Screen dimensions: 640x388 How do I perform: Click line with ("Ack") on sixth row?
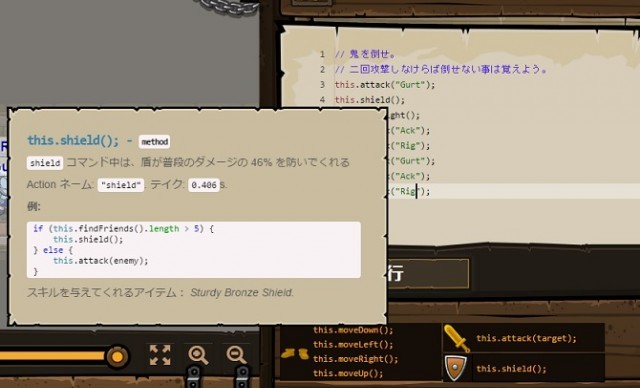[409, 131]
